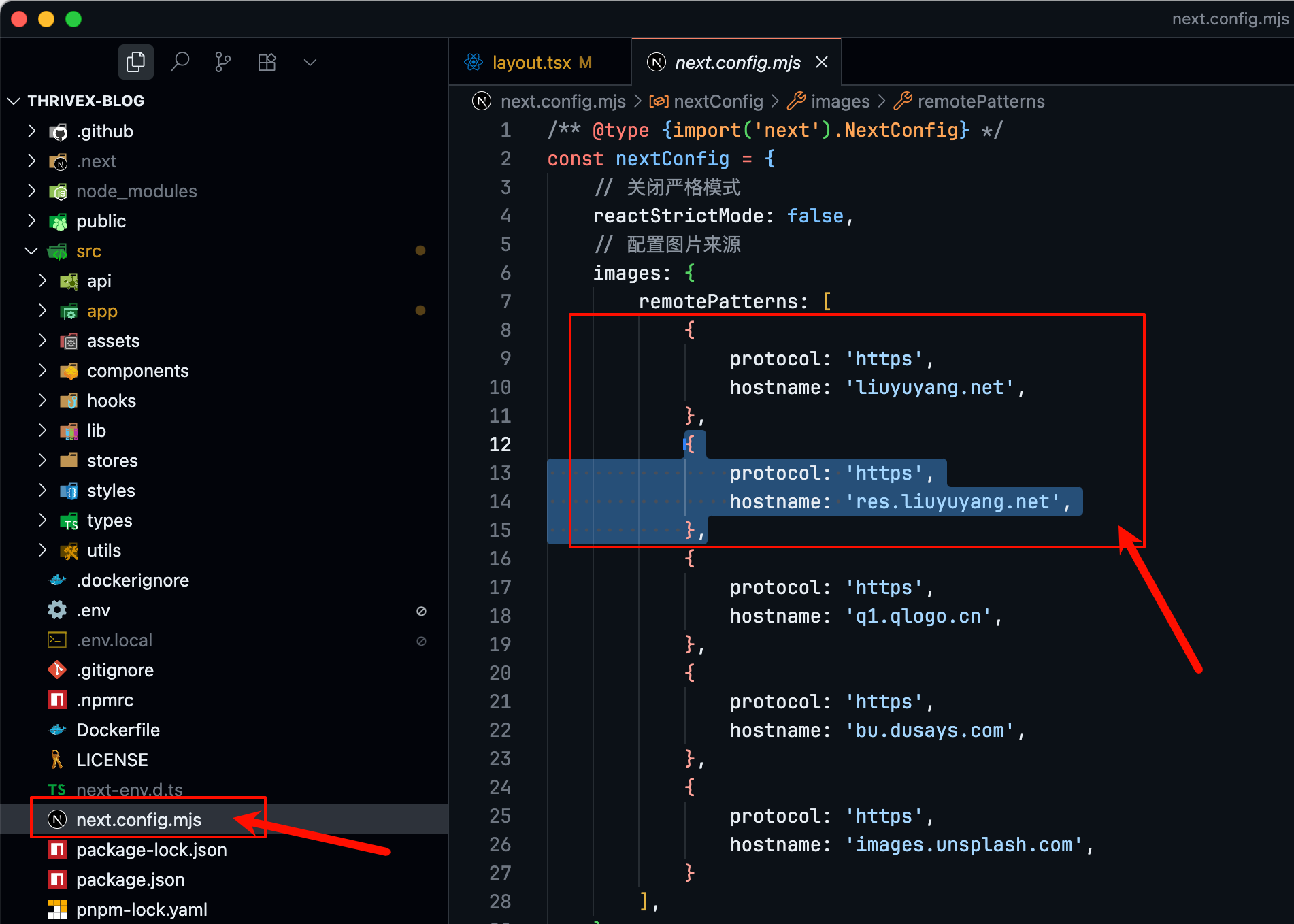The height and width of the screenshot is (924, 1294).
Task: Click line number 12 in gutter
Action: coord(500,444)
